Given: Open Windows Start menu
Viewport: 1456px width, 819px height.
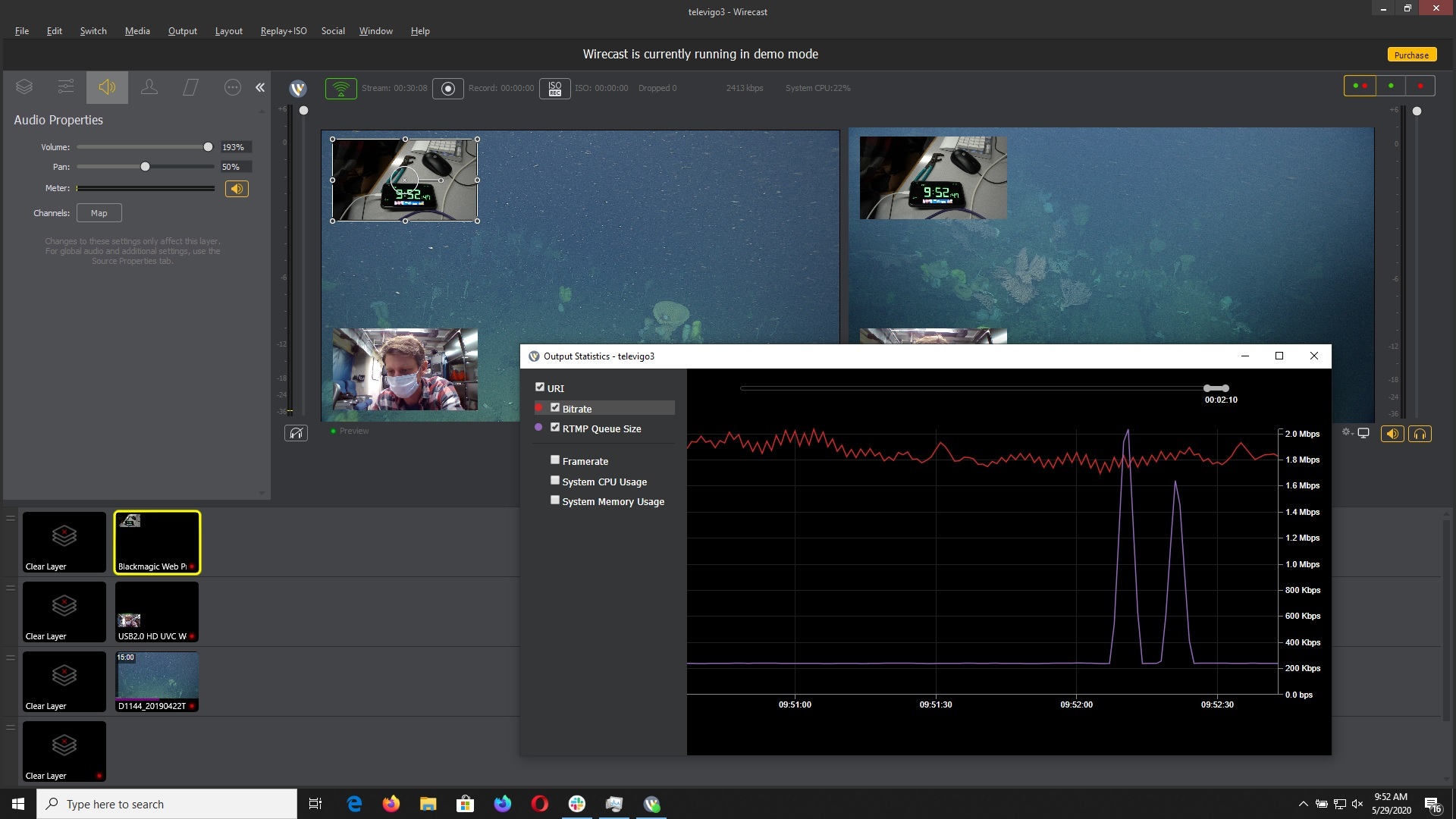Looking at the screenshot, I should point(18,804).
